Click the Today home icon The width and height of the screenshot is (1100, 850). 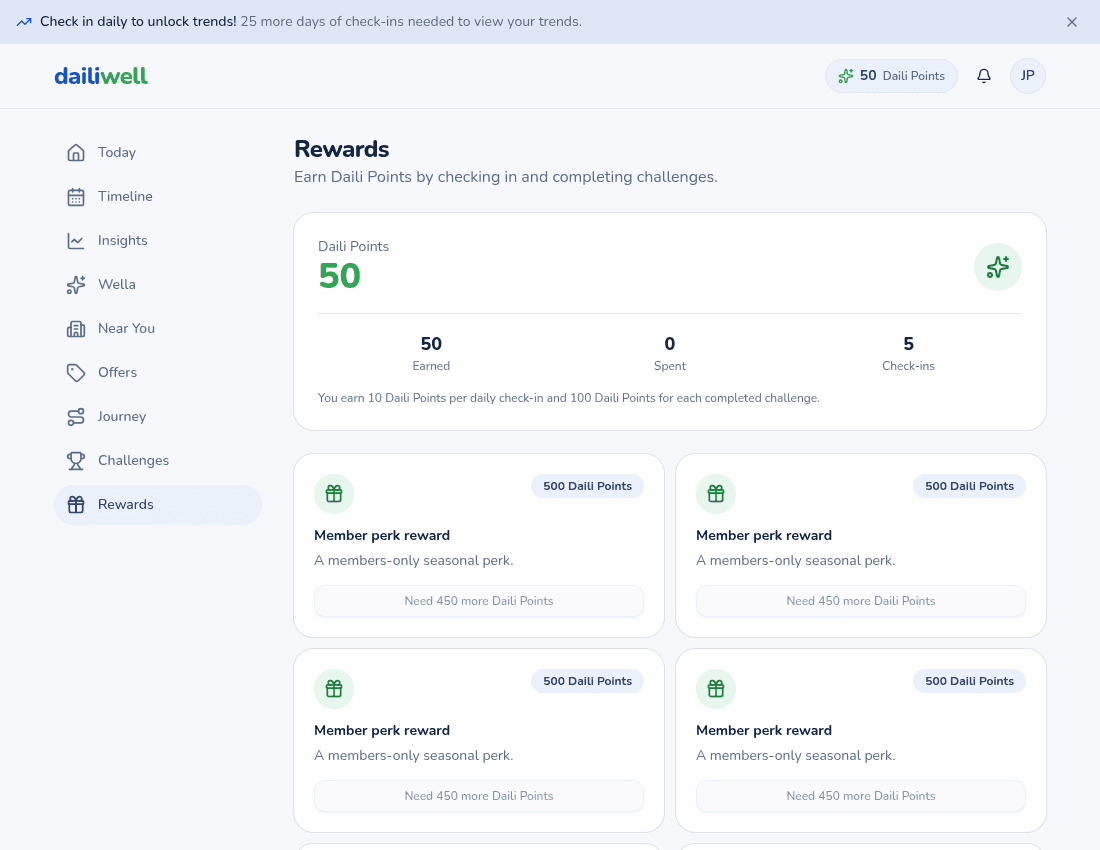(76, 152)
